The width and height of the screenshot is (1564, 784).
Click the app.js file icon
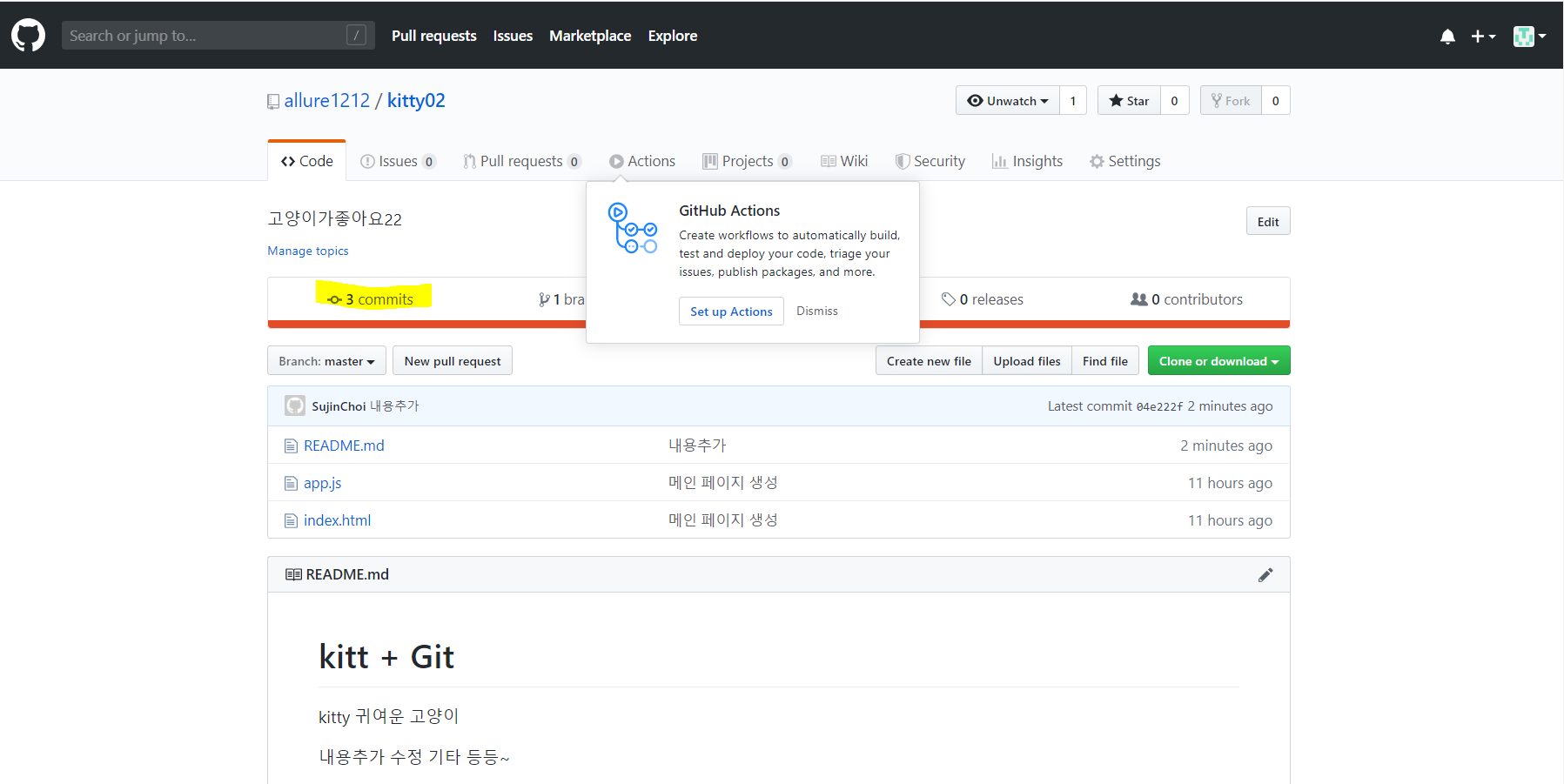pos(292,483)
